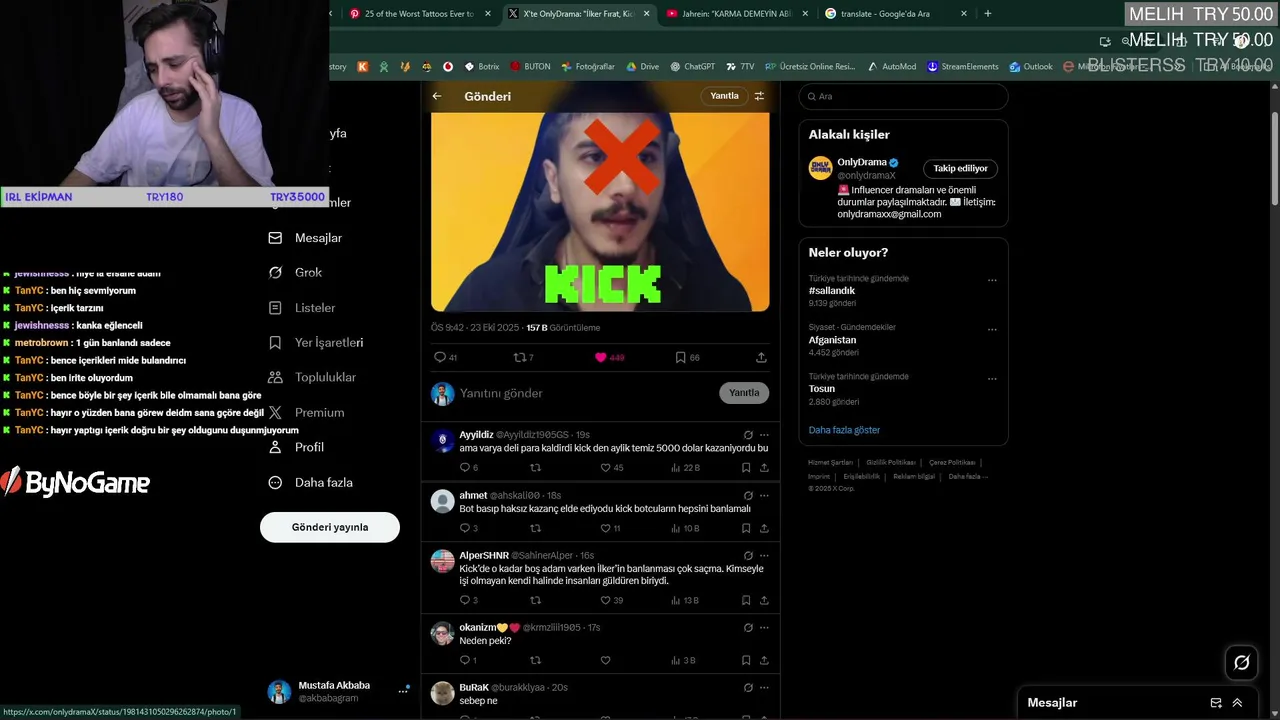View analytics icon on ahmet reply
1280x720 pixels.
pos(676,528)
